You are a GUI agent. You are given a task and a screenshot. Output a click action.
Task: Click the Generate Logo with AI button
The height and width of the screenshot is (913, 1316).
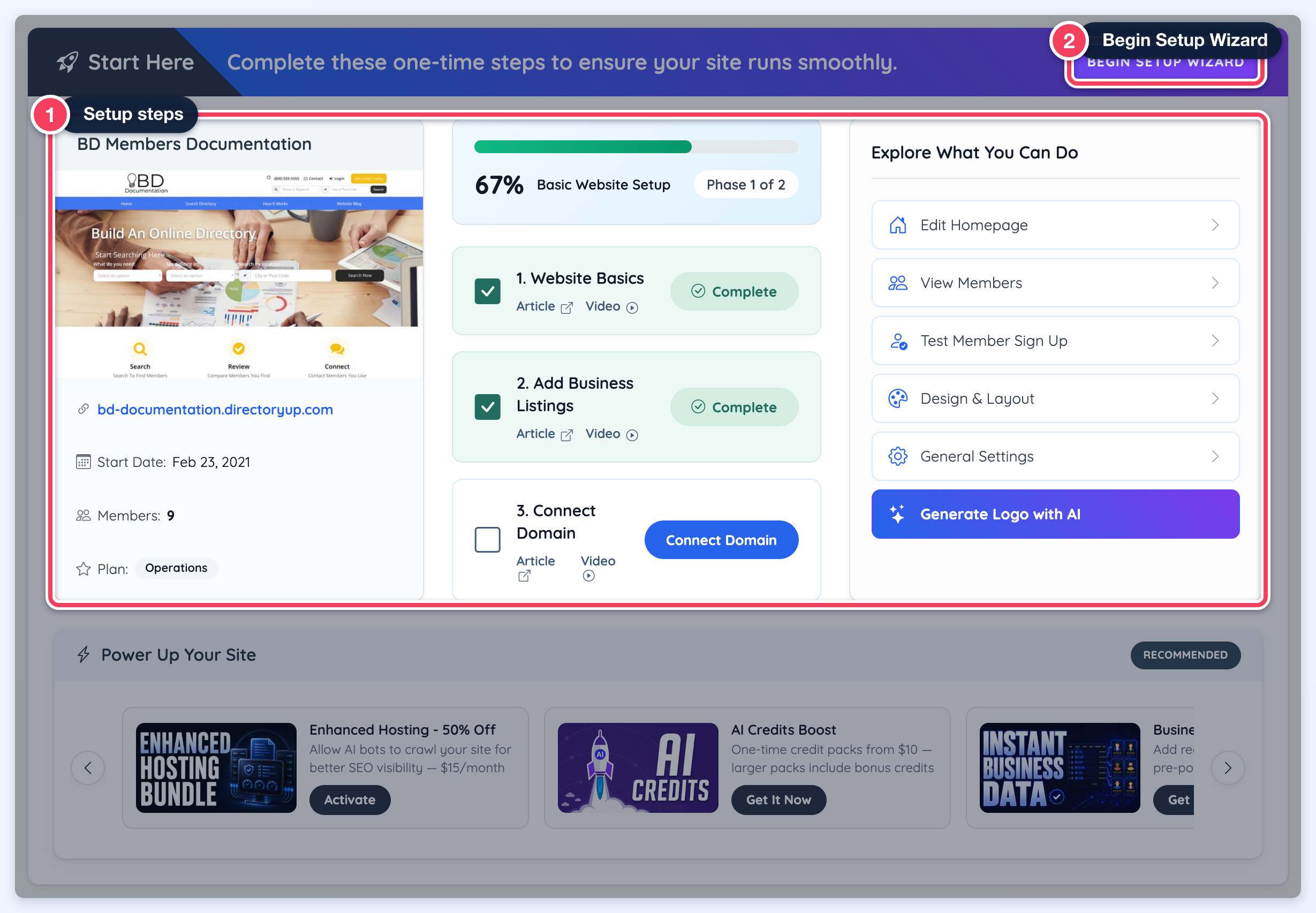[x=1055, y=514]
